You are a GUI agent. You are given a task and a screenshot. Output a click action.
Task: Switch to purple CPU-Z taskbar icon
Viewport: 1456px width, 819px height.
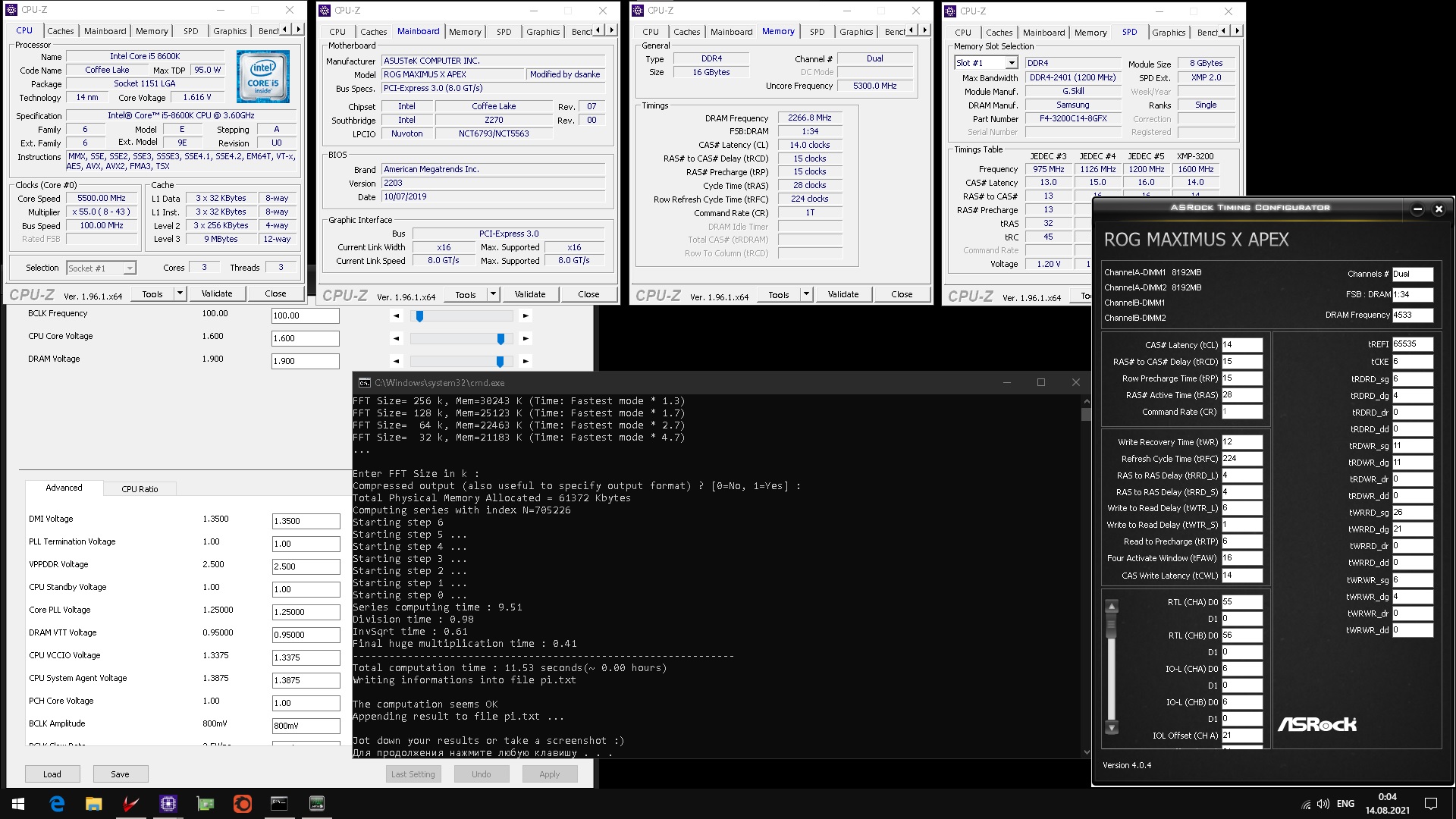[168, 803]
